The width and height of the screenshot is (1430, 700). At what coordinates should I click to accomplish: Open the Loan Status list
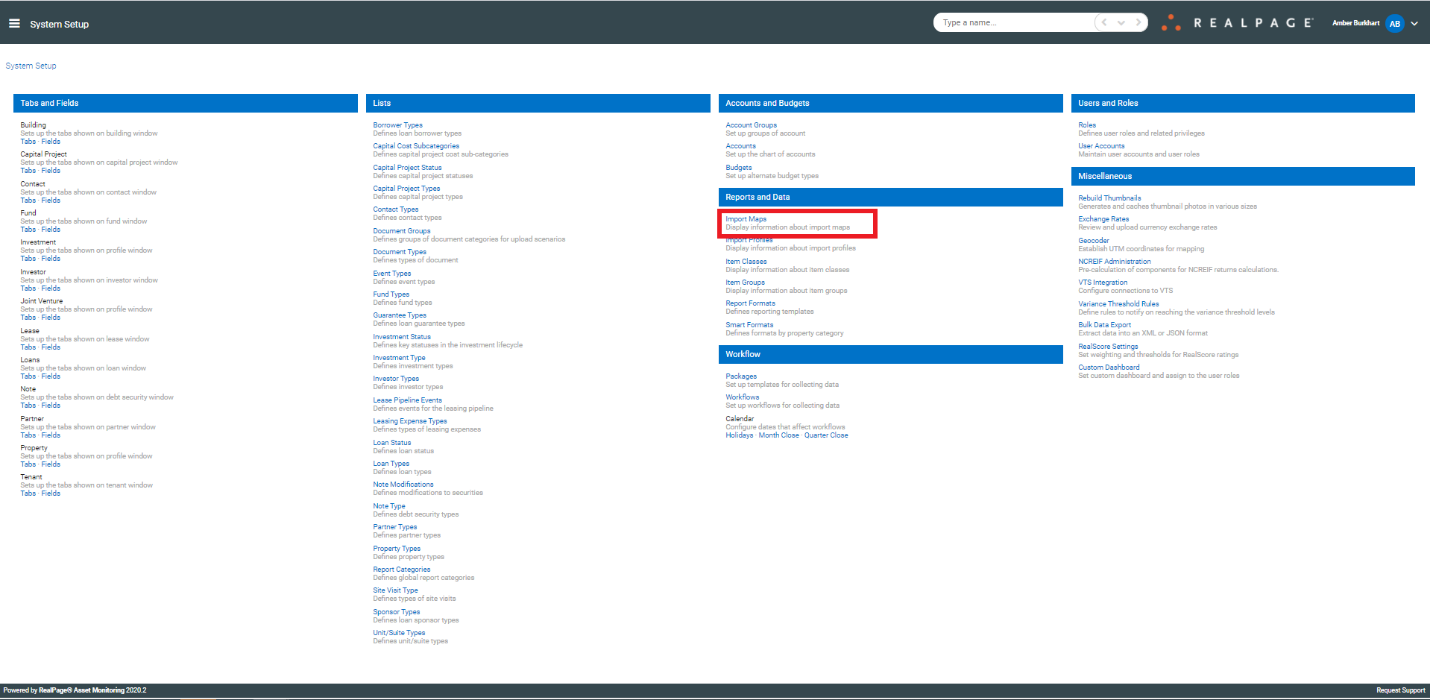(392, 443)
